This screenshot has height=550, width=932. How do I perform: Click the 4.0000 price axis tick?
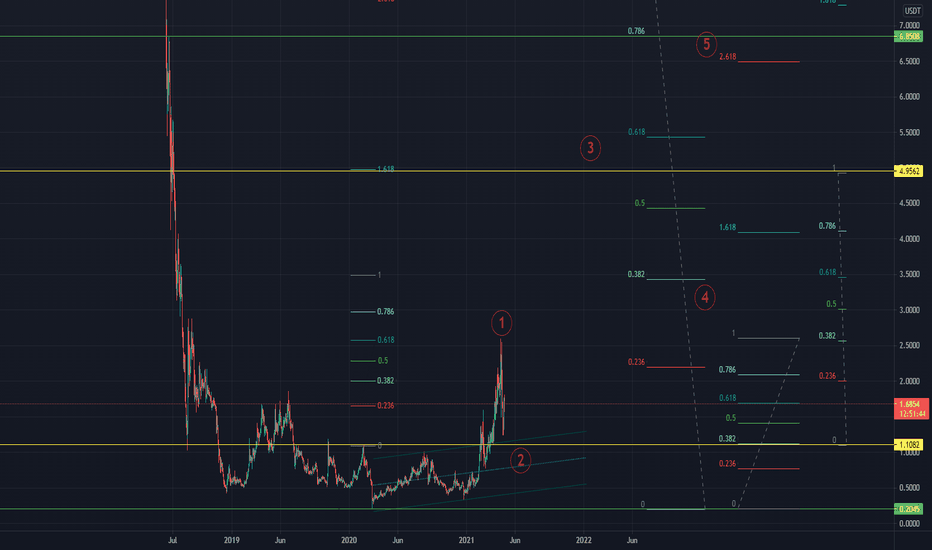[x=909, y=239]
